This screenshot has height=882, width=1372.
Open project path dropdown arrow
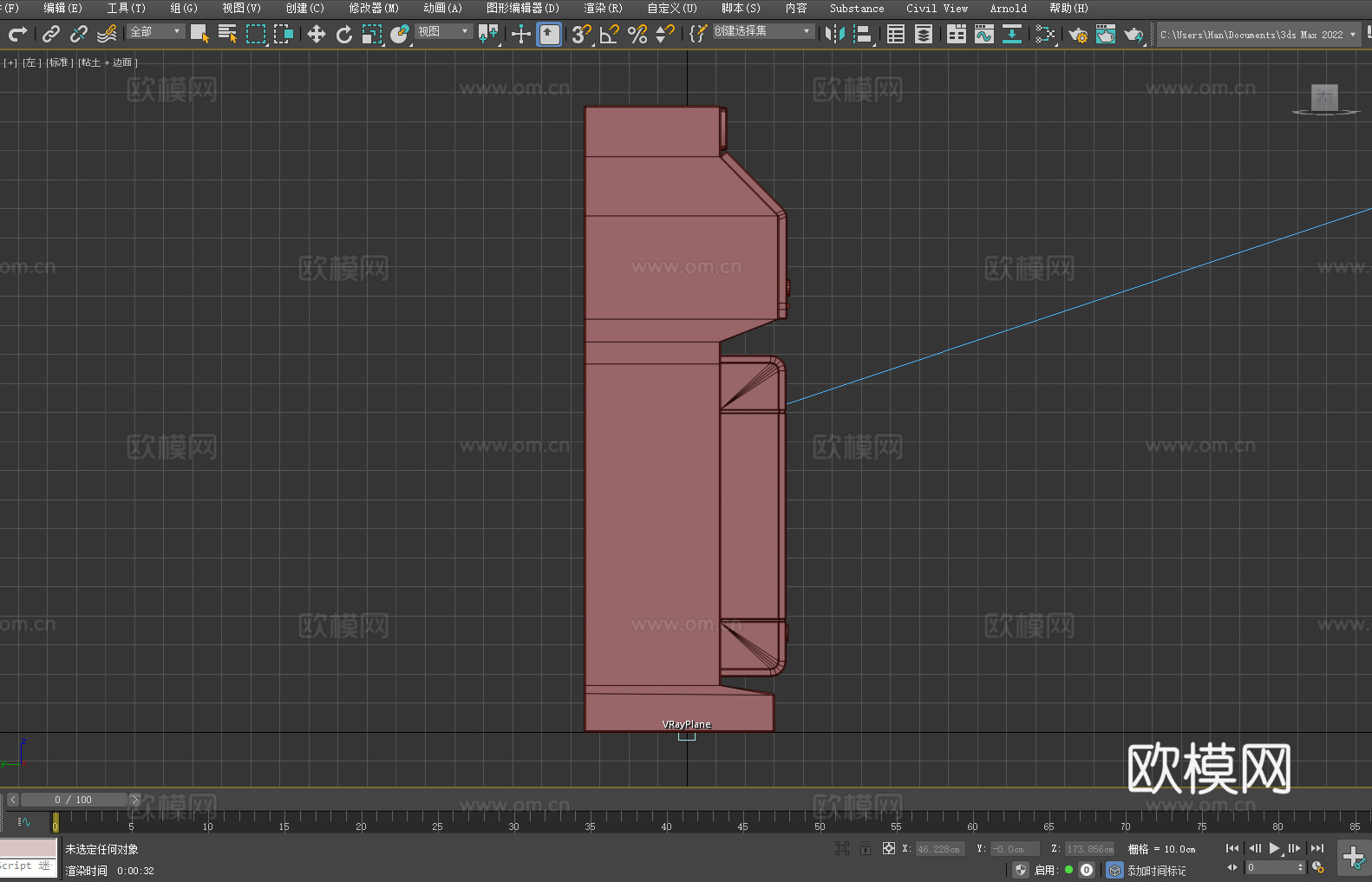pyautogui.click(x=1352, y=35)
